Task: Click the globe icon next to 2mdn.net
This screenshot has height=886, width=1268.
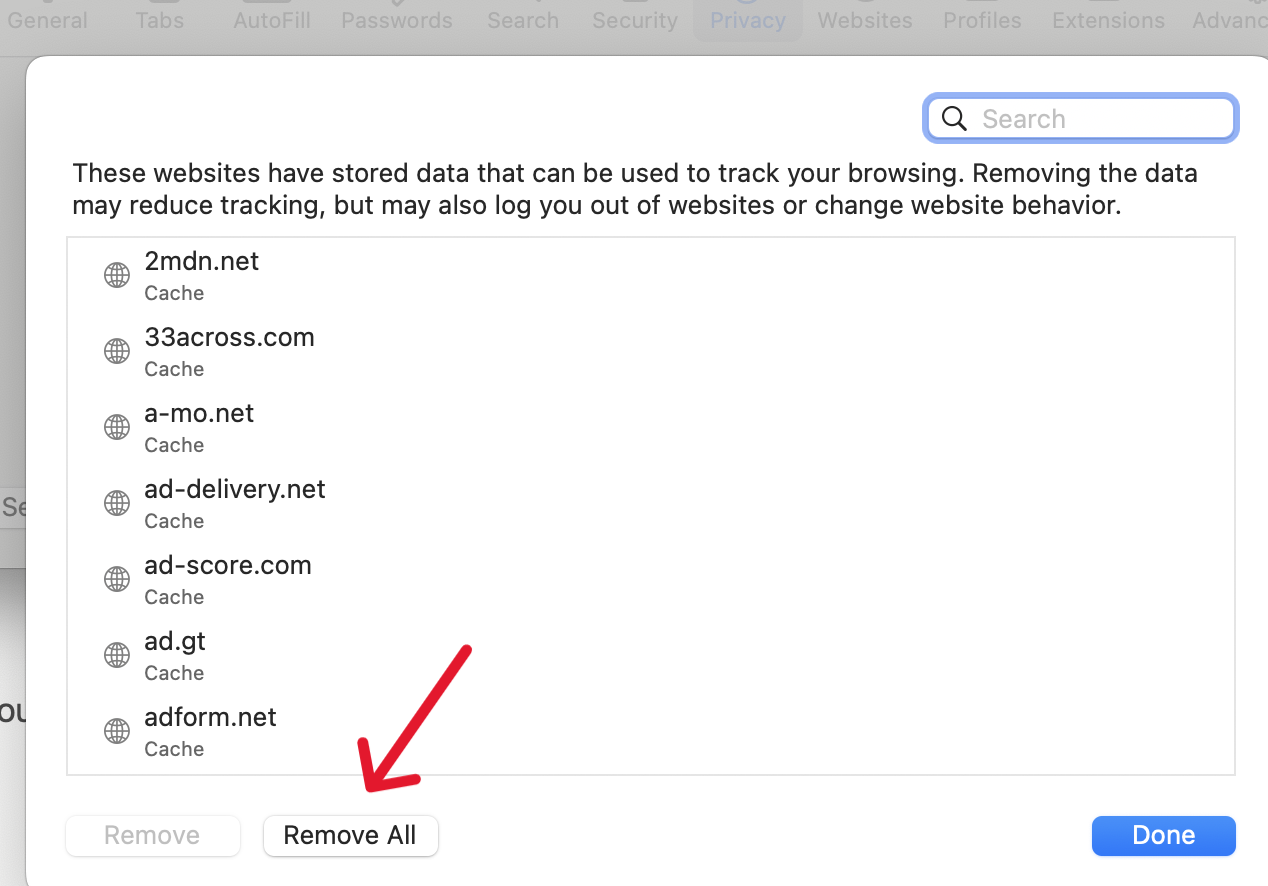Action: pyautogui.click(x=117, y=275)
